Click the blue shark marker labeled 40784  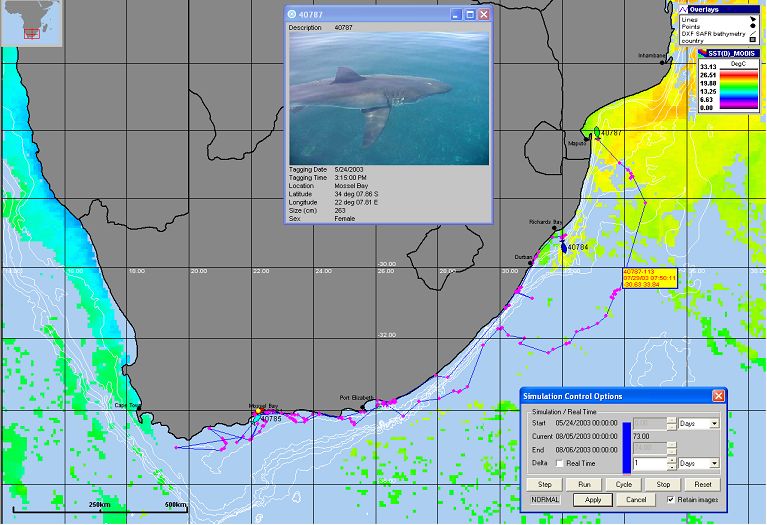563,246
